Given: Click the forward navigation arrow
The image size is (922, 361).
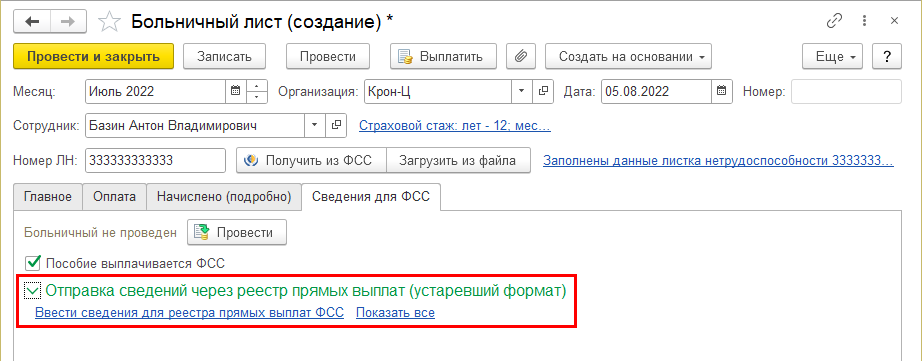Looking at the screenshot, I should pos(69,22).
